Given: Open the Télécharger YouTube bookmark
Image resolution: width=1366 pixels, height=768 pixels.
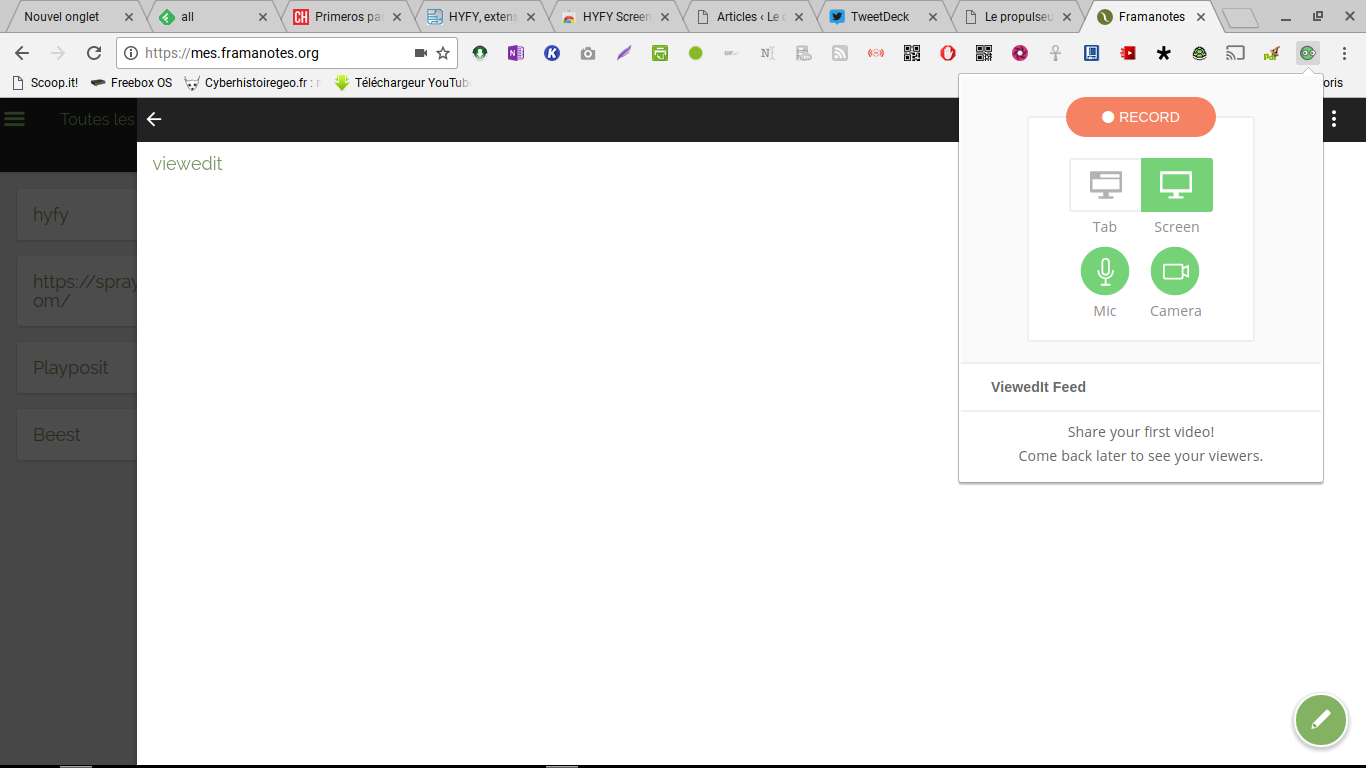Looking at the screenshot, I should pyautogui.click(x=402, y=83).
